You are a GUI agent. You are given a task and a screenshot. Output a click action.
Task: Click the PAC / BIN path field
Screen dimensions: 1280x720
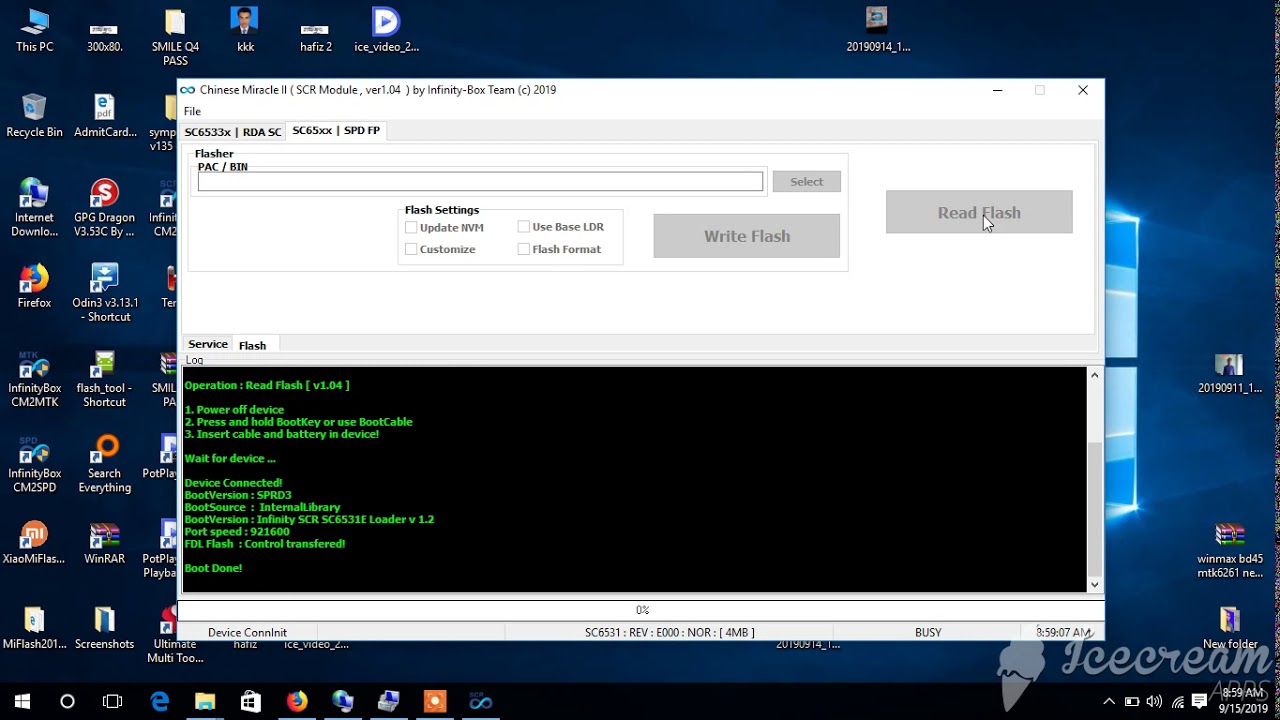(x=480, y=181)
